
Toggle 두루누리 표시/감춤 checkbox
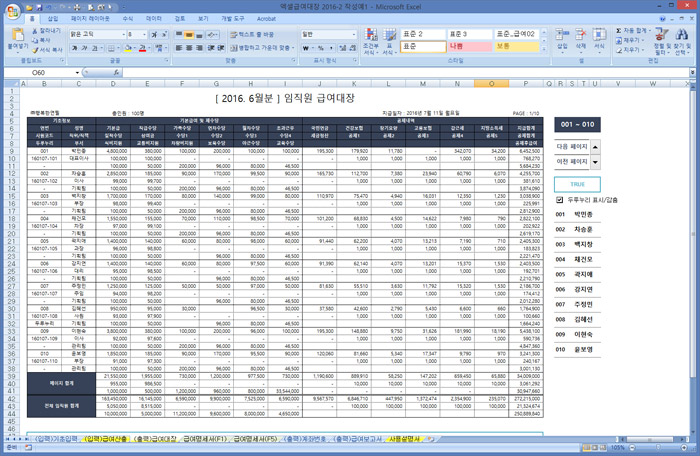(x=559, y=200)
